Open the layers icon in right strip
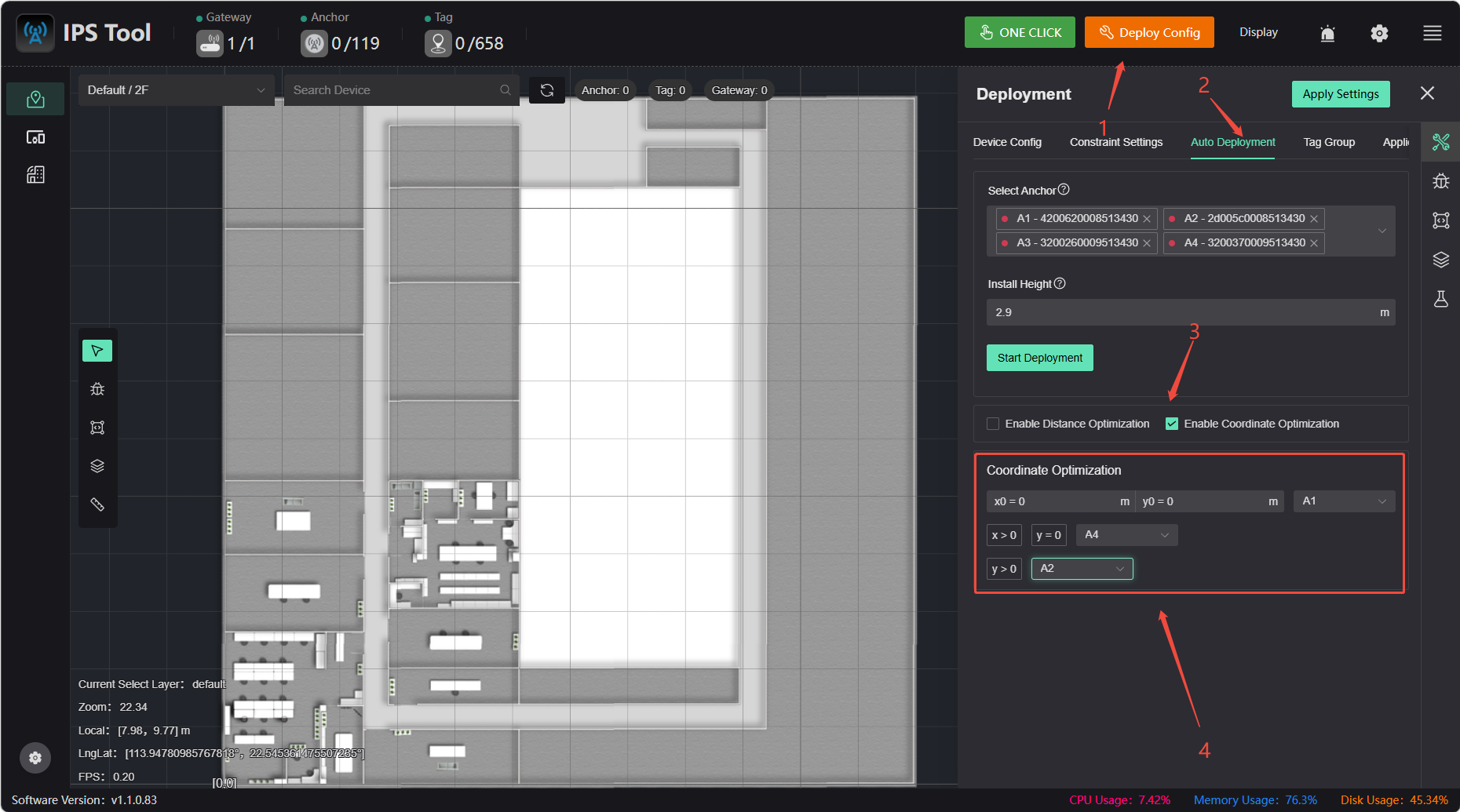Image resolution: width=1460 pixels, height=812 pixels. [1441, 260]
